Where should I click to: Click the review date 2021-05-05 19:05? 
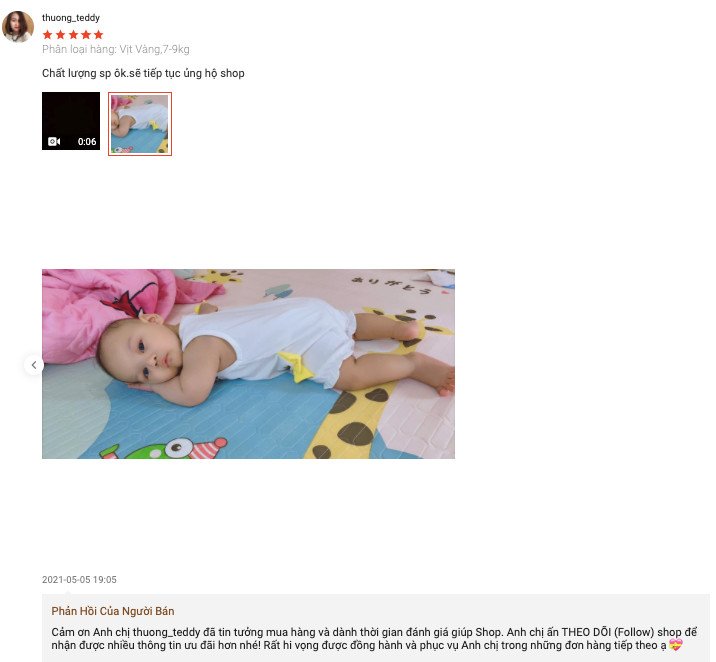(x=79, y=579)
